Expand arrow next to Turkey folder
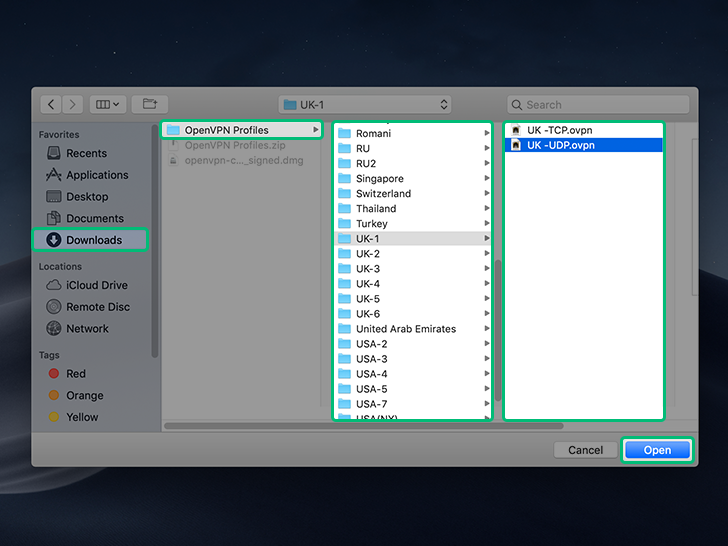 coord(487,223)
